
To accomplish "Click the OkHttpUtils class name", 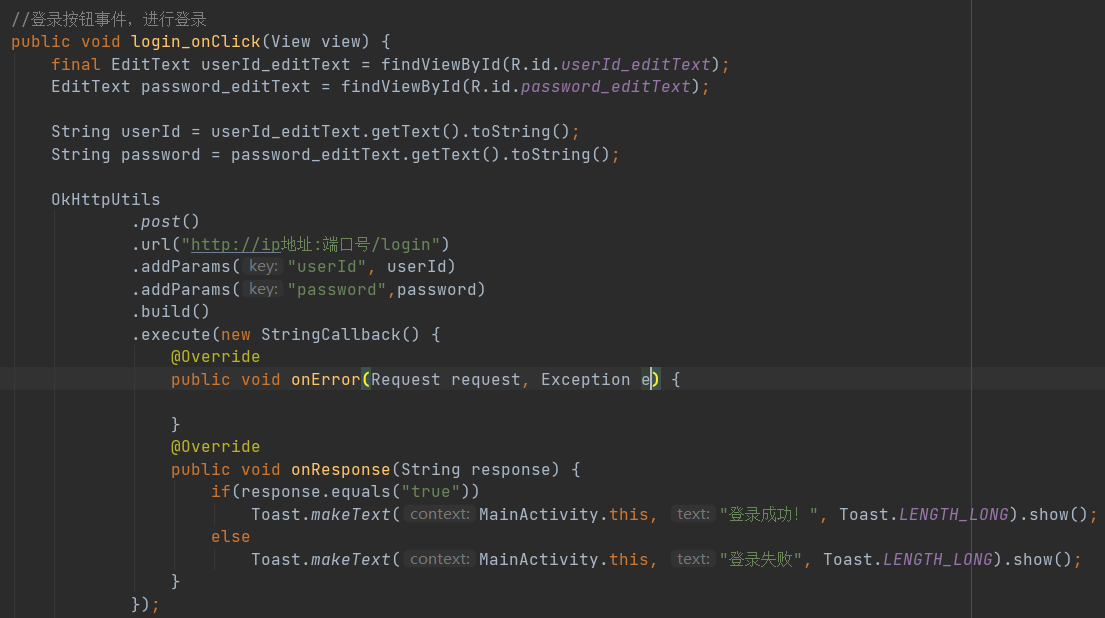I will click(105, 199).
